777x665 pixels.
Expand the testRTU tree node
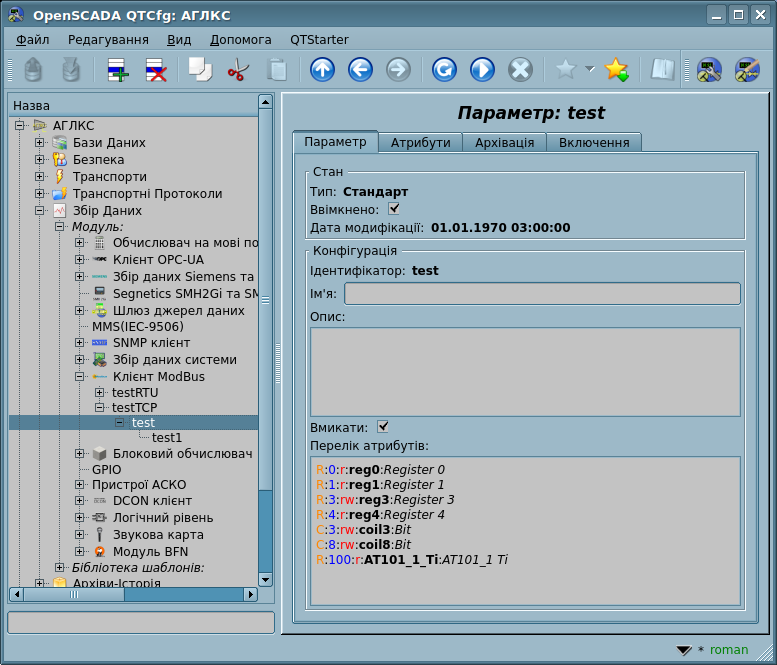100,393
